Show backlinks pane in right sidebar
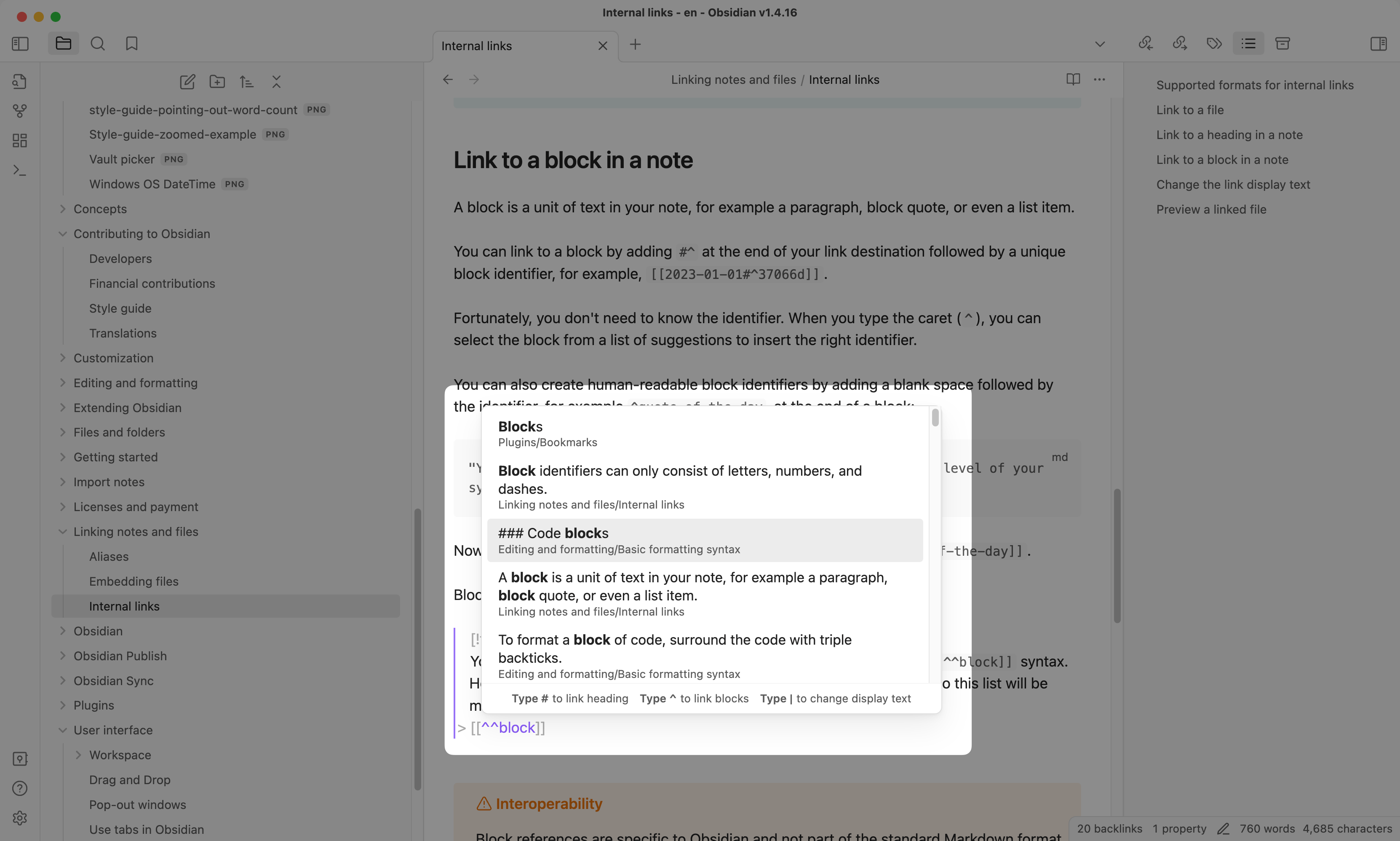 [1146, 44]
